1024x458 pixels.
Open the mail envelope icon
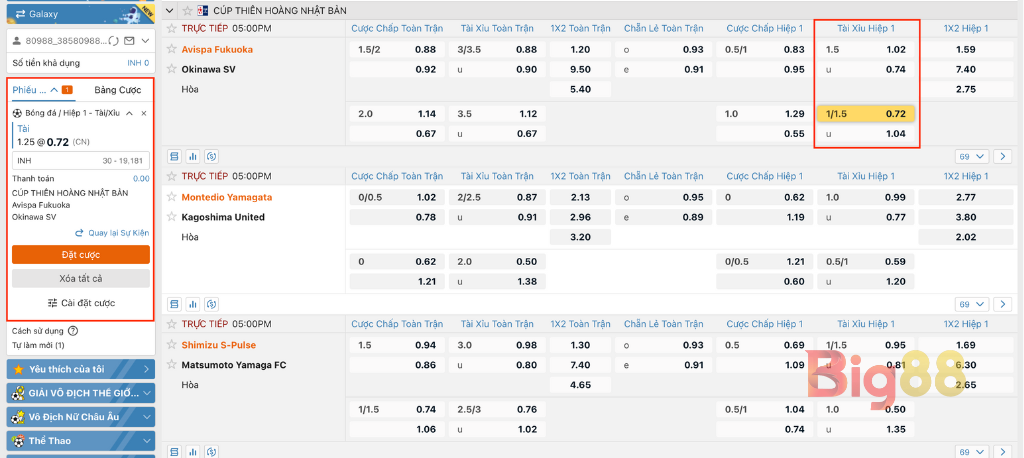coord(129,41)
